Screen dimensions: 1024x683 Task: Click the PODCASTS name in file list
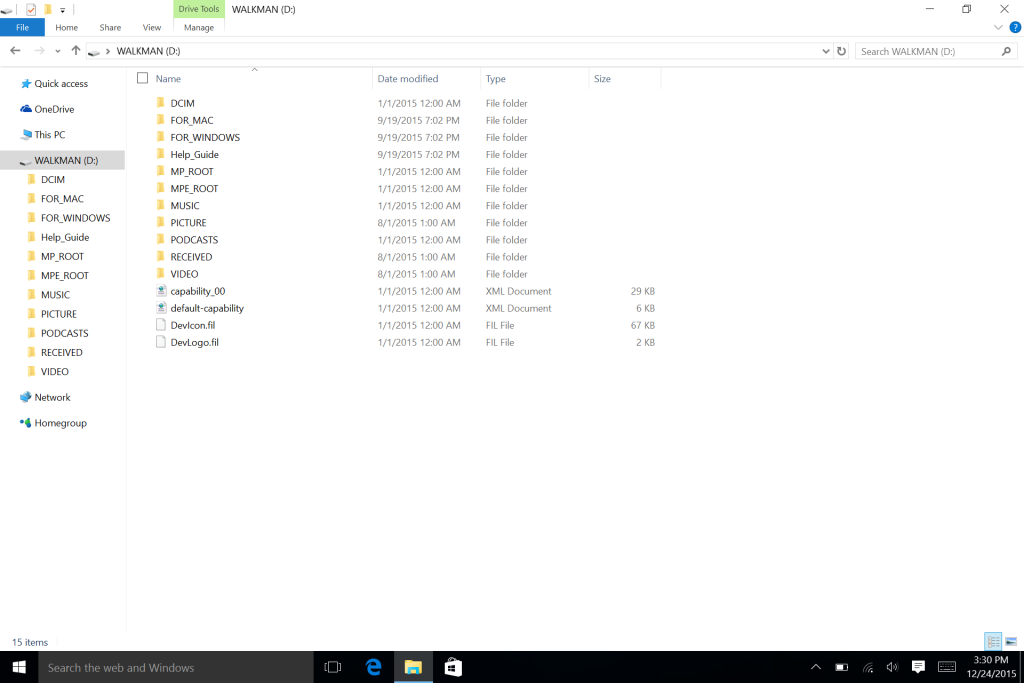(194, 240)
